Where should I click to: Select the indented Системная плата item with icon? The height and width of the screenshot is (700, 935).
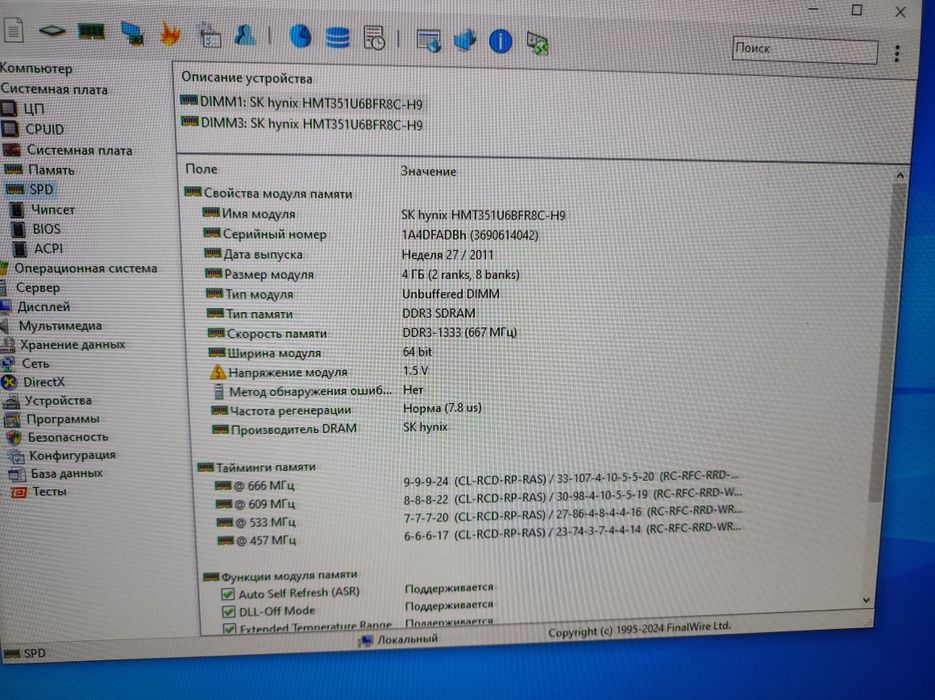point(67,150)
